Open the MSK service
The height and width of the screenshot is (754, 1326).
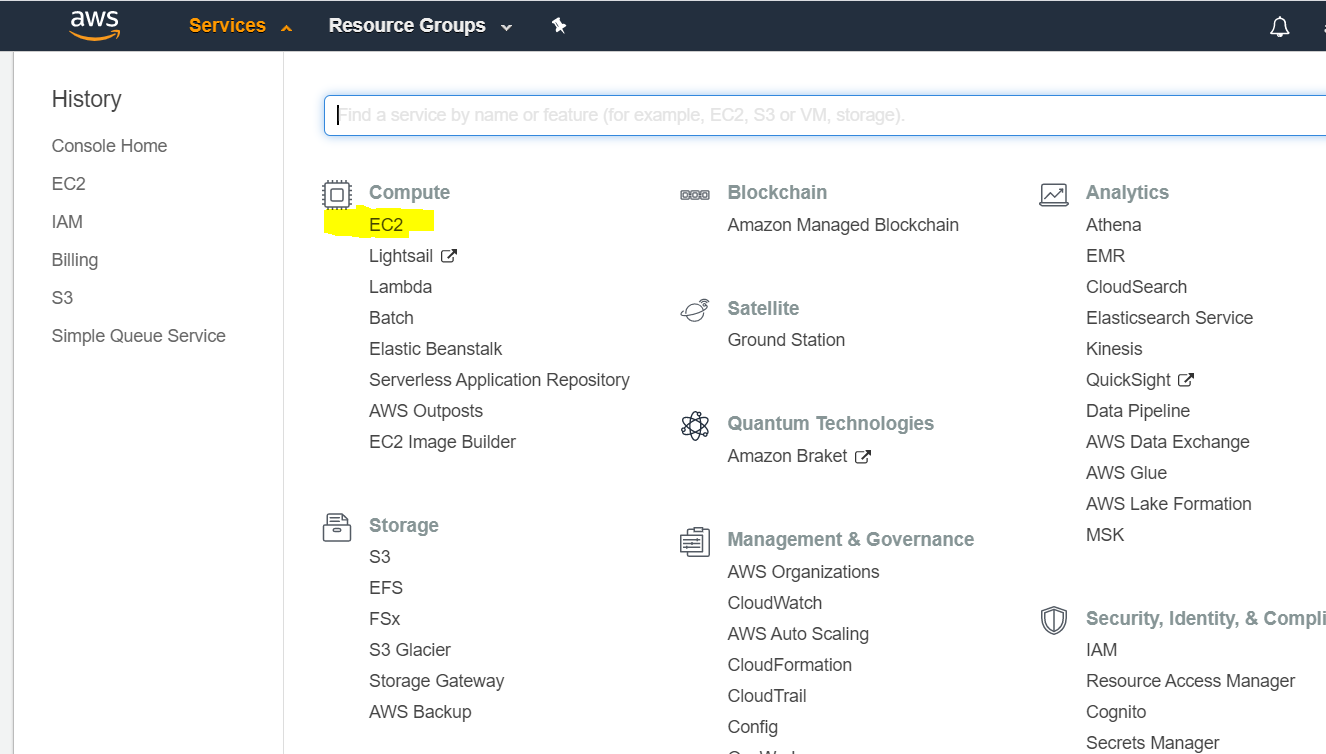[x=1105, y=535]
